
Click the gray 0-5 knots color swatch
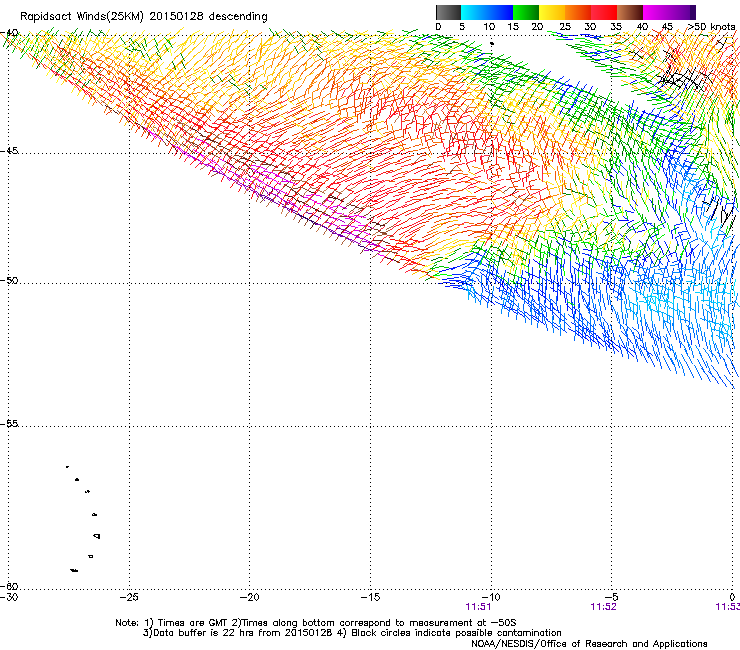(x=448, y=12)
